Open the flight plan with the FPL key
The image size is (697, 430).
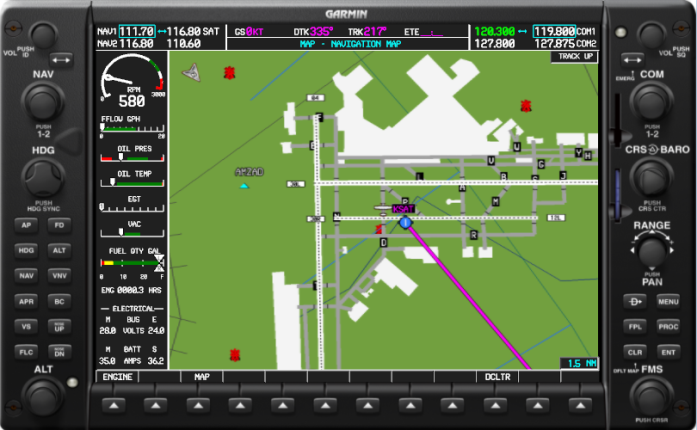635,326
